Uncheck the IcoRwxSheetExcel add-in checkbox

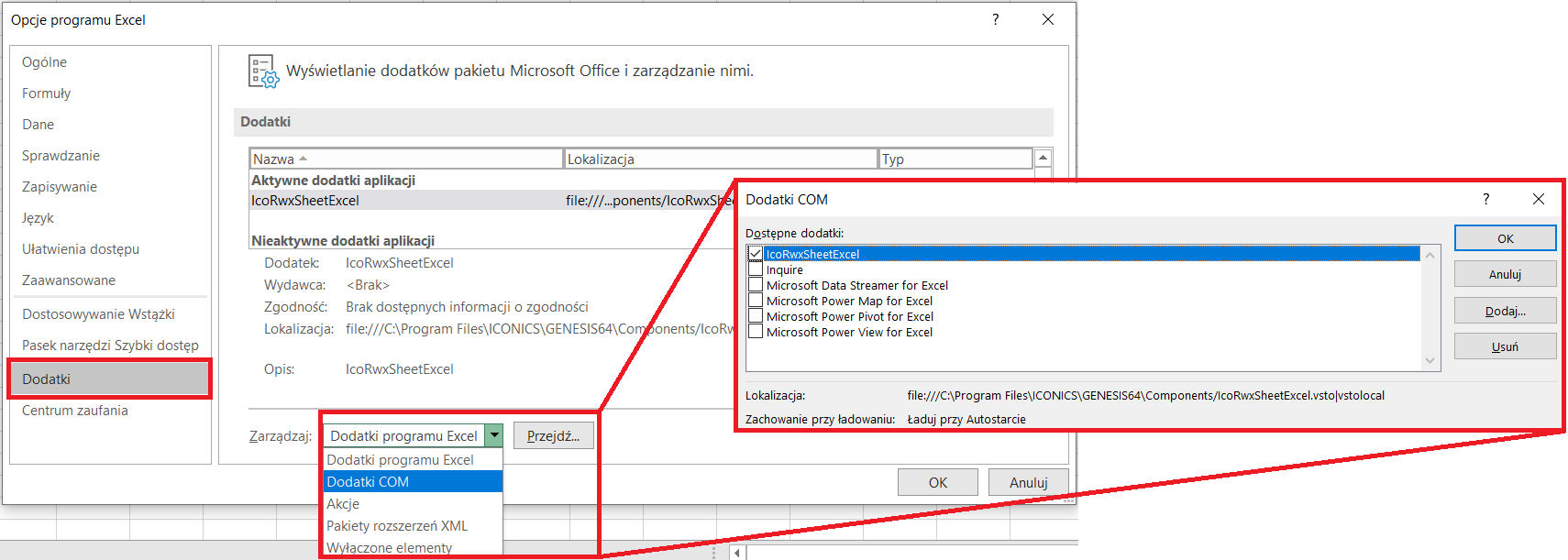tap(756, 254)
